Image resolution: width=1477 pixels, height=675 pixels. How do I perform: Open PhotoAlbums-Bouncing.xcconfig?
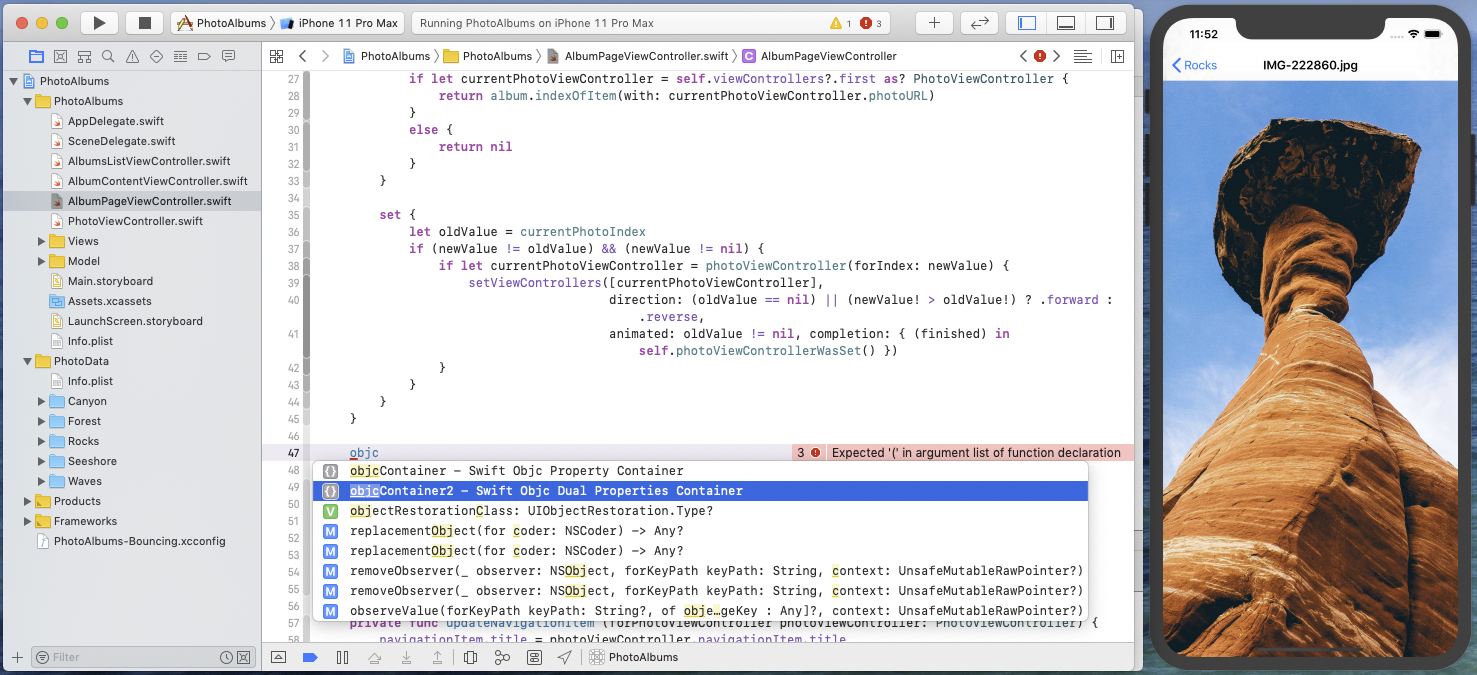point(139,541)
